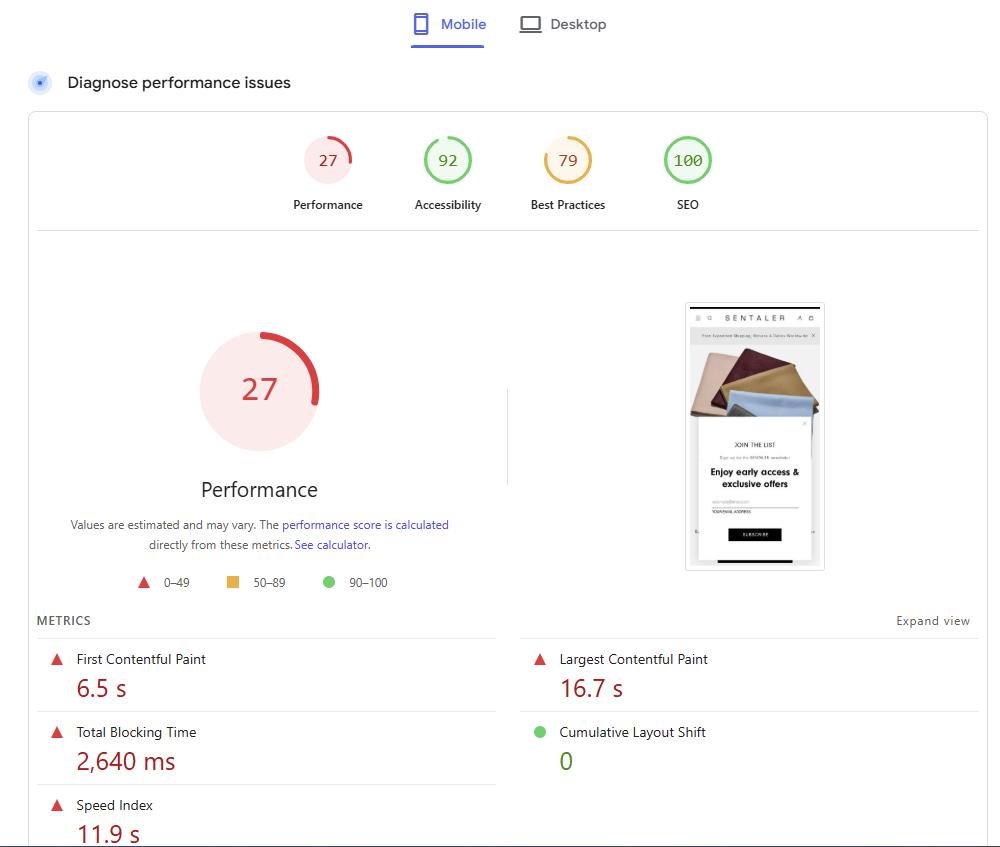Select the Best Practices gauge showing 79
1000x847 pixels.
[x=567, y=159]
